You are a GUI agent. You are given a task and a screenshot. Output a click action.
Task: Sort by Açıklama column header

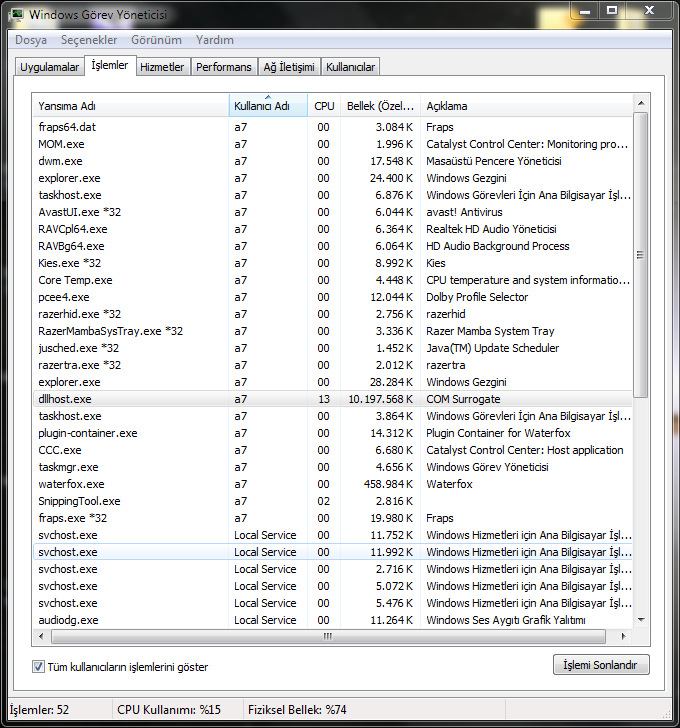point(526,106)
